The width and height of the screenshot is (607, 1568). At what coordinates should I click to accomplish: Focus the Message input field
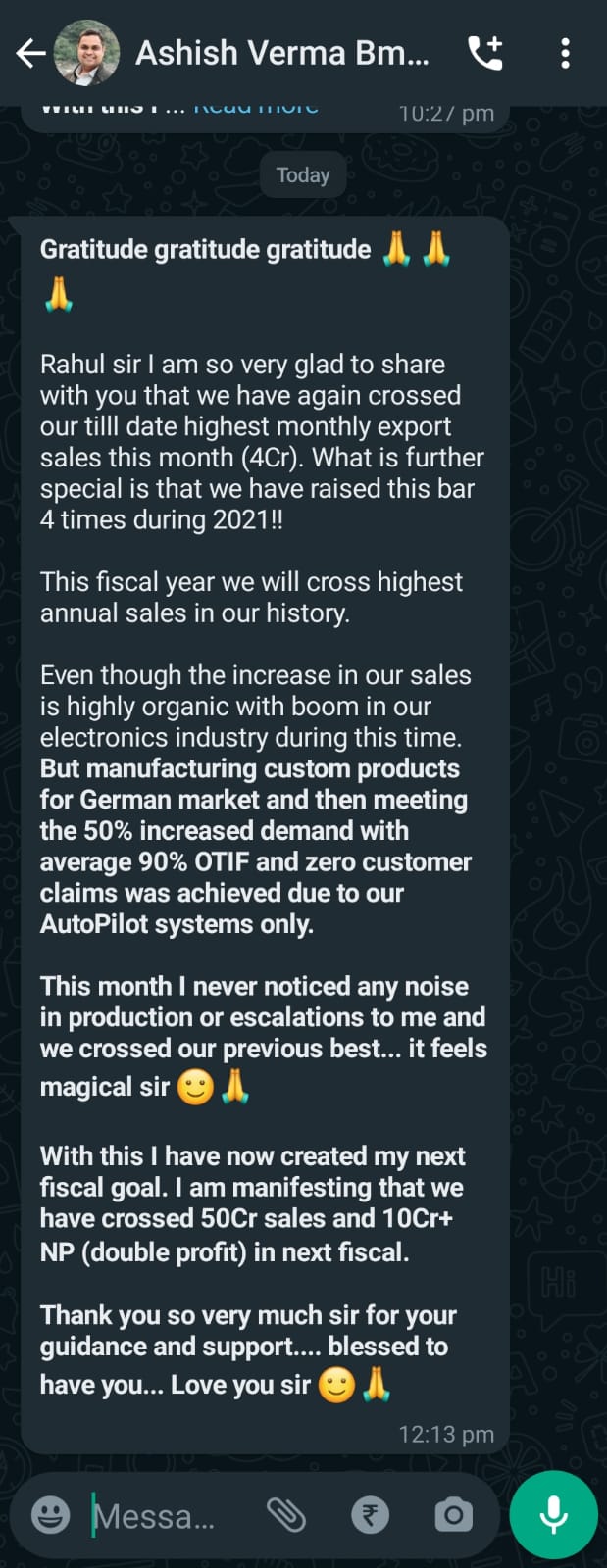[157, 1516]
